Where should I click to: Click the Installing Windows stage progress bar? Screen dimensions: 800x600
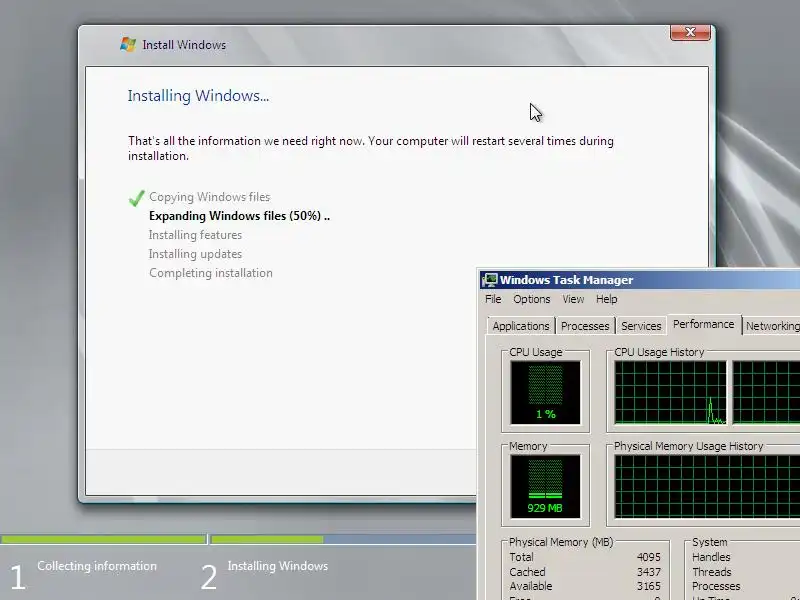343,539
